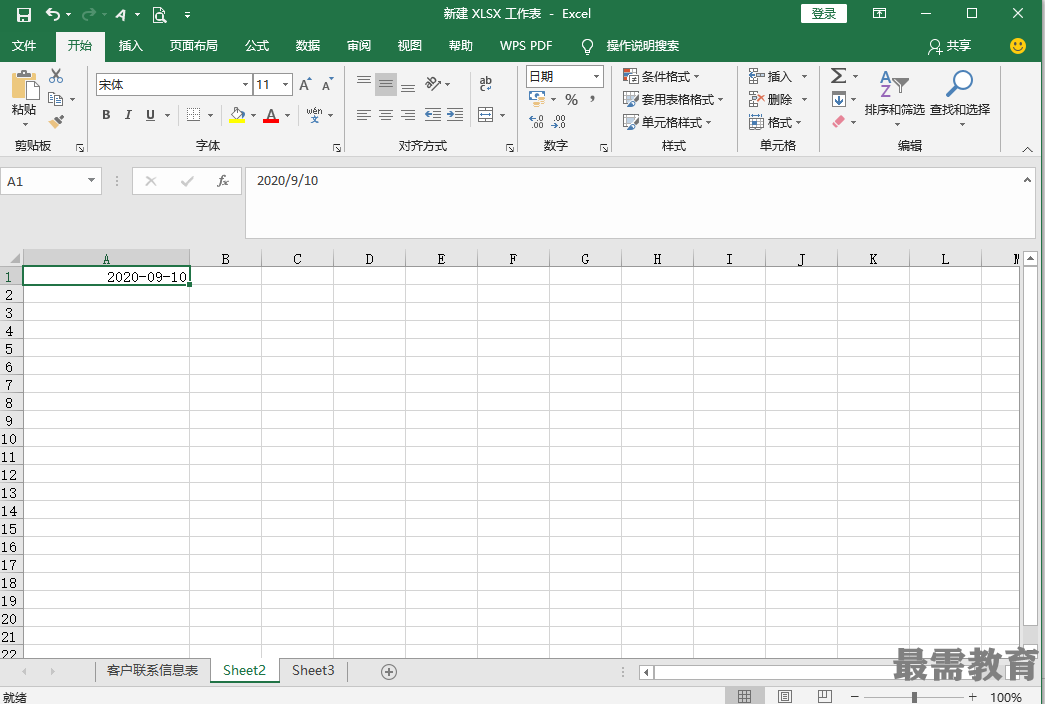Increase indent in cell
The image size is (1045, 704).
455,115
